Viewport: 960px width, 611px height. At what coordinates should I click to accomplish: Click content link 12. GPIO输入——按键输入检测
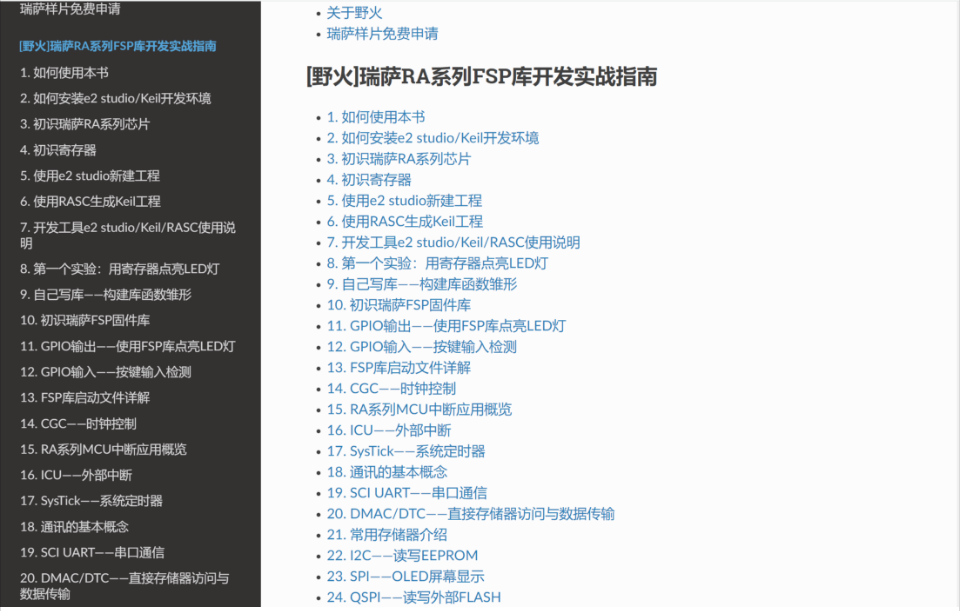pos(422,347)
